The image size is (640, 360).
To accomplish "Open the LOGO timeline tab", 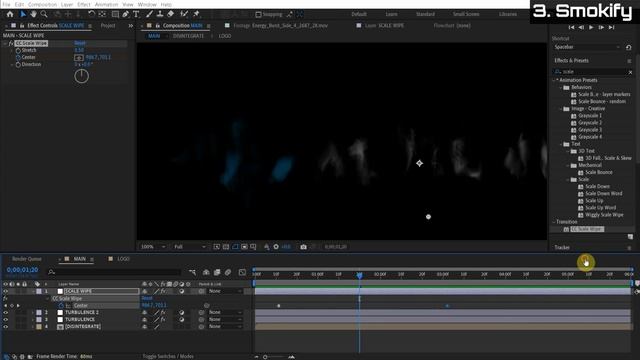I will [123, 259].
